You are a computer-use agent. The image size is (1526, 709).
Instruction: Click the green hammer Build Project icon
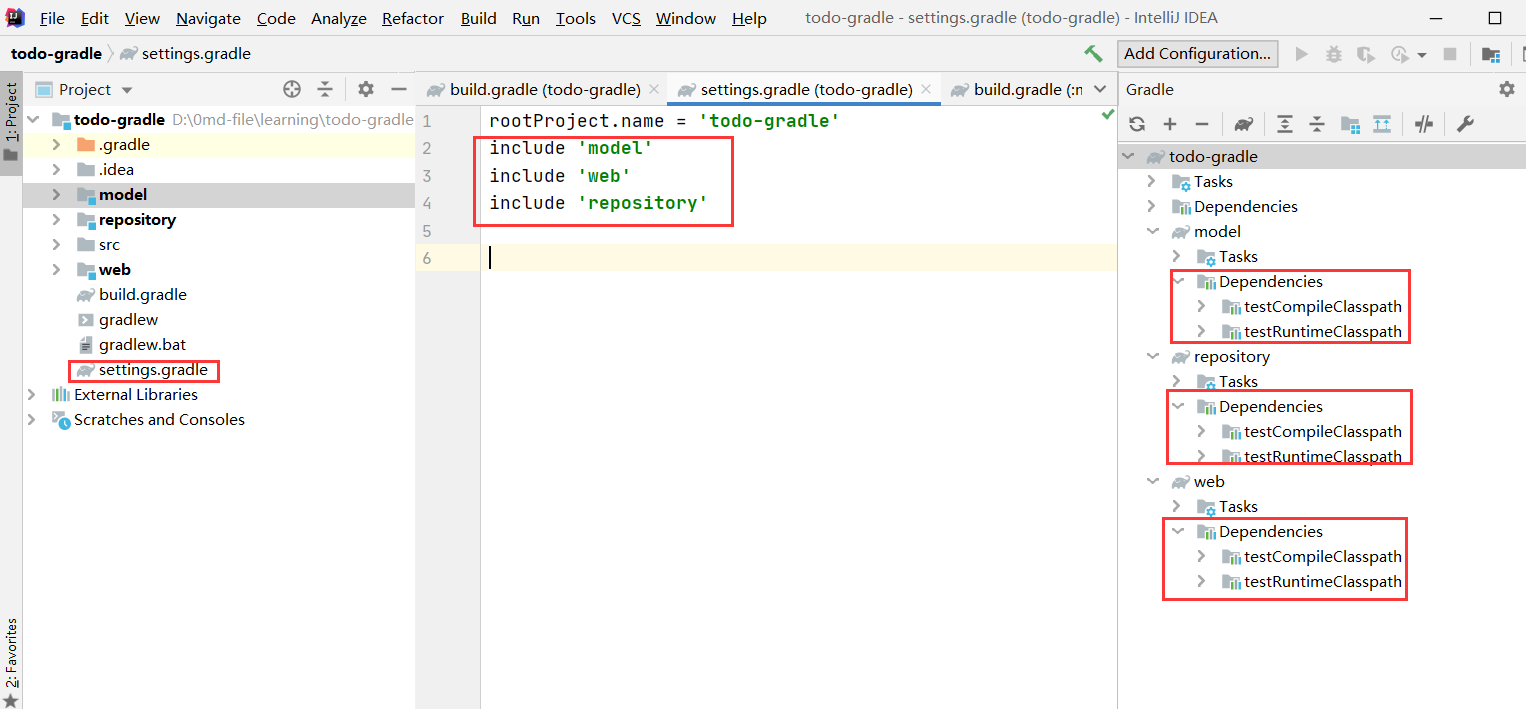point(1093,54)
